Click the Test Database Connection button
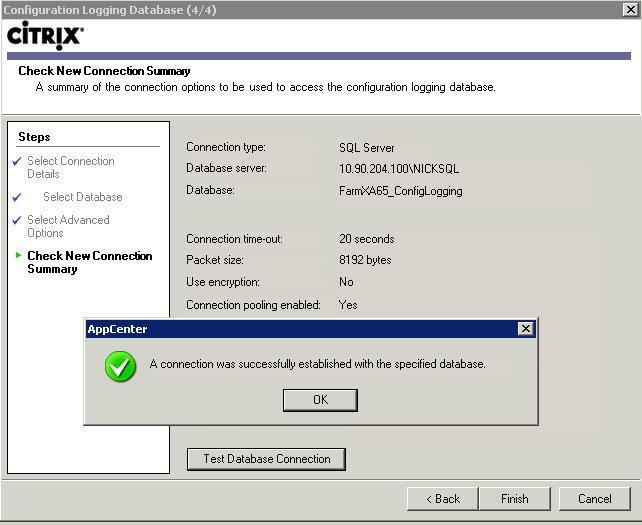 pyautogui.click(x=266, y=459)
